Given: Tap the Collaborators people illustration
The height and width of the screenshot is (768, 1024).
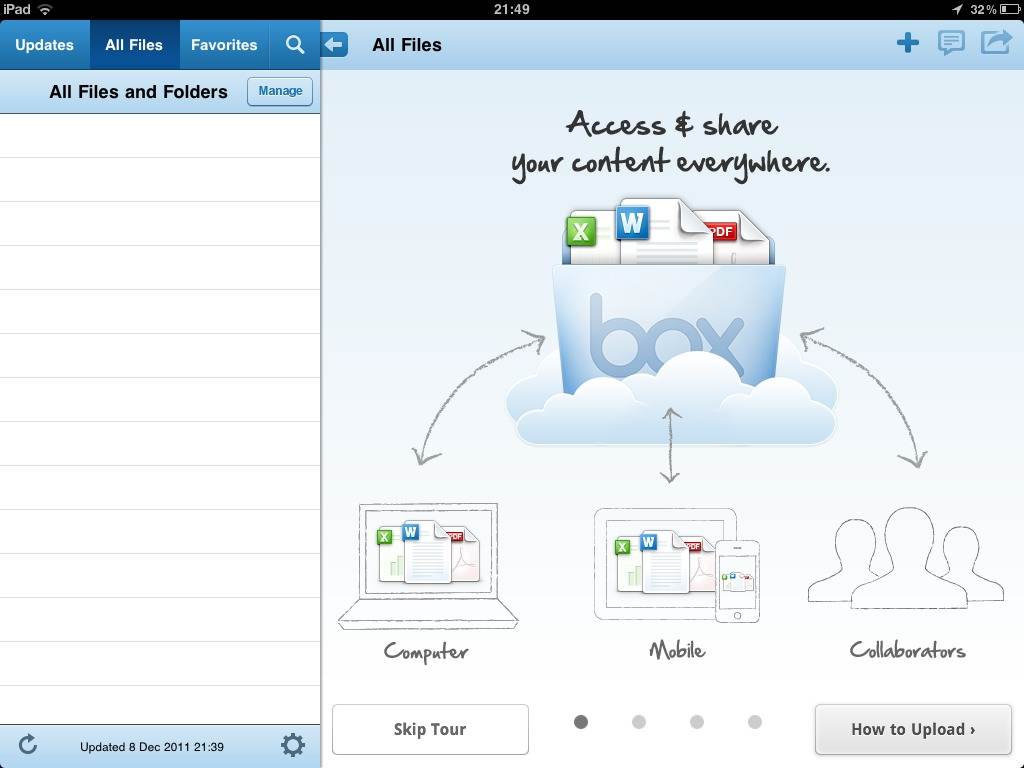Looking at the screenshot, I should (906, 560).
